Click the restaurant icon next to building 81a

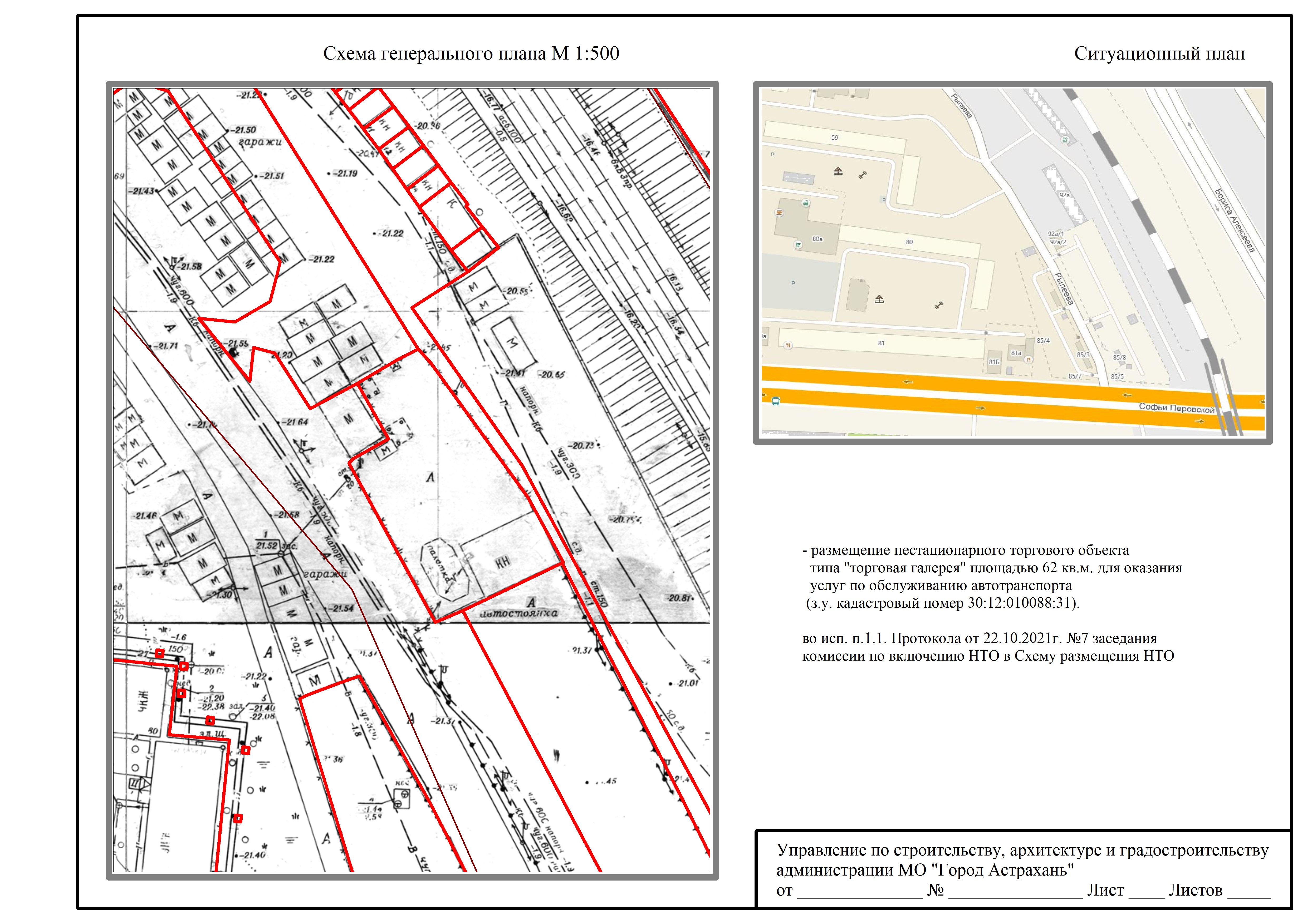(x=1029, y=359)
